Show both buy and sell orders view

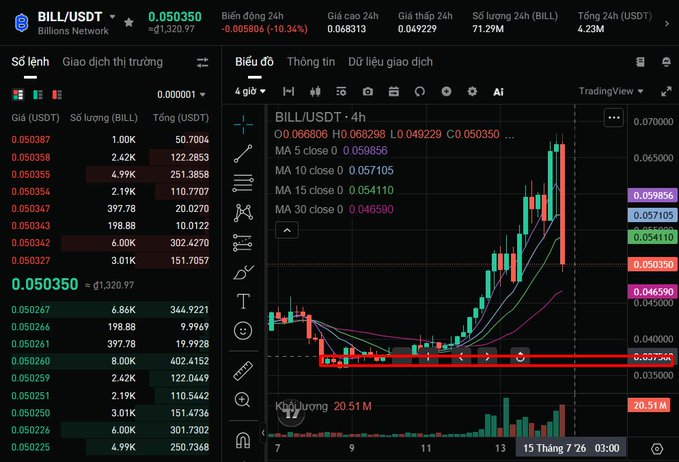(18, 94)
